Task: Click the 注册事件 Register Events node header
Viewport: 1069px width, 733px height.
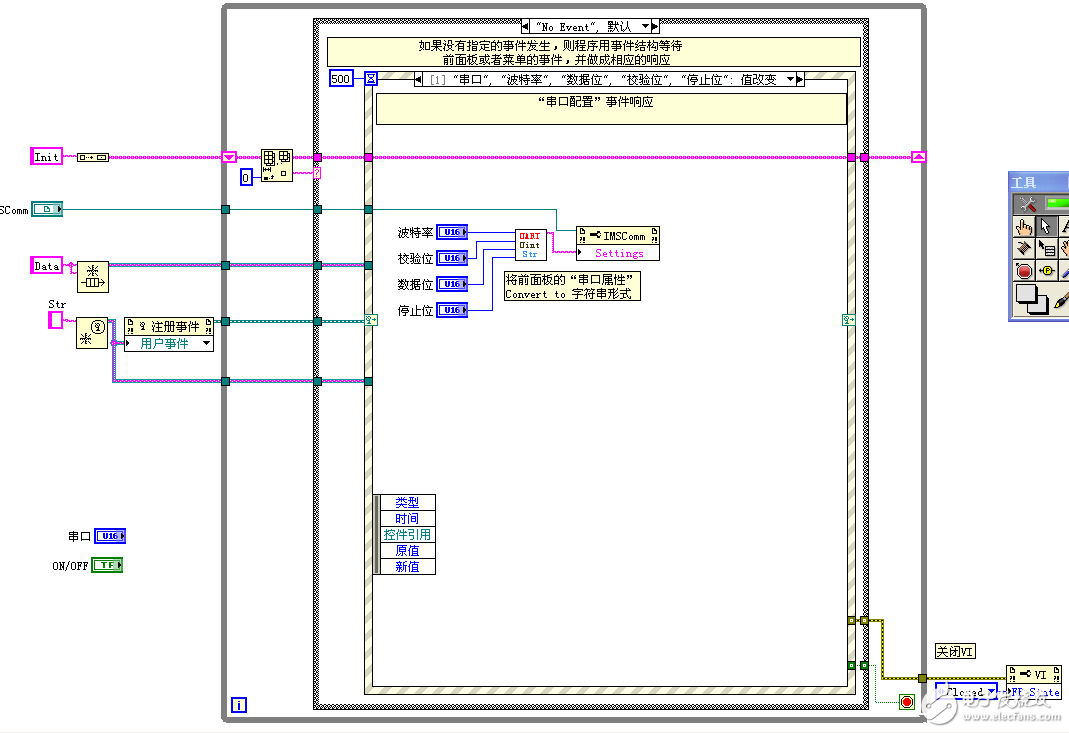Action: (169, 327)
